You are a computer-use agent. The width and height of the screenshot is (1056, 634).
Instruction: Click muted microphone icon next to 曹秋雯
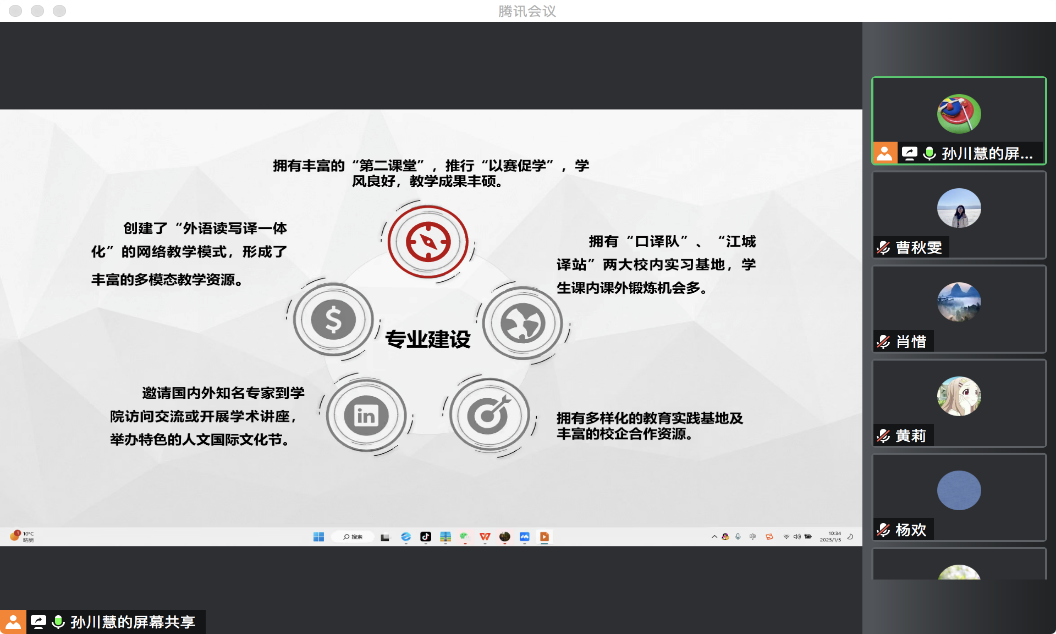point(884,248)
